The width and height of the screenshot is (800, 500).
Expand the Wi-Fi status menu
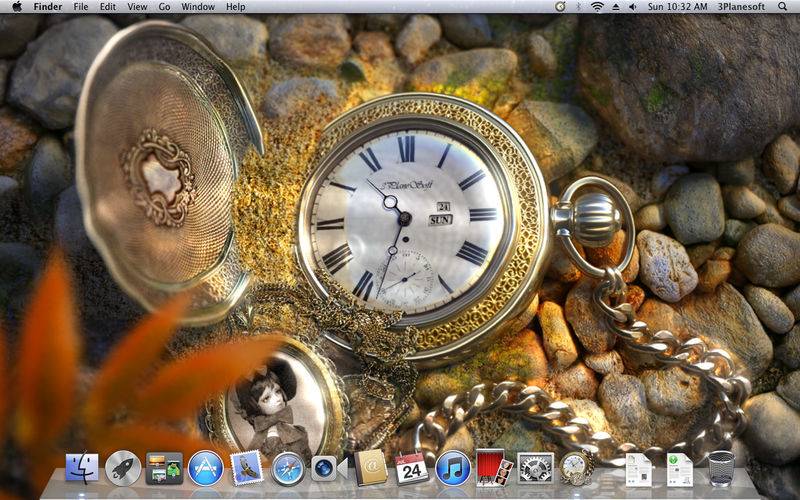597,7
